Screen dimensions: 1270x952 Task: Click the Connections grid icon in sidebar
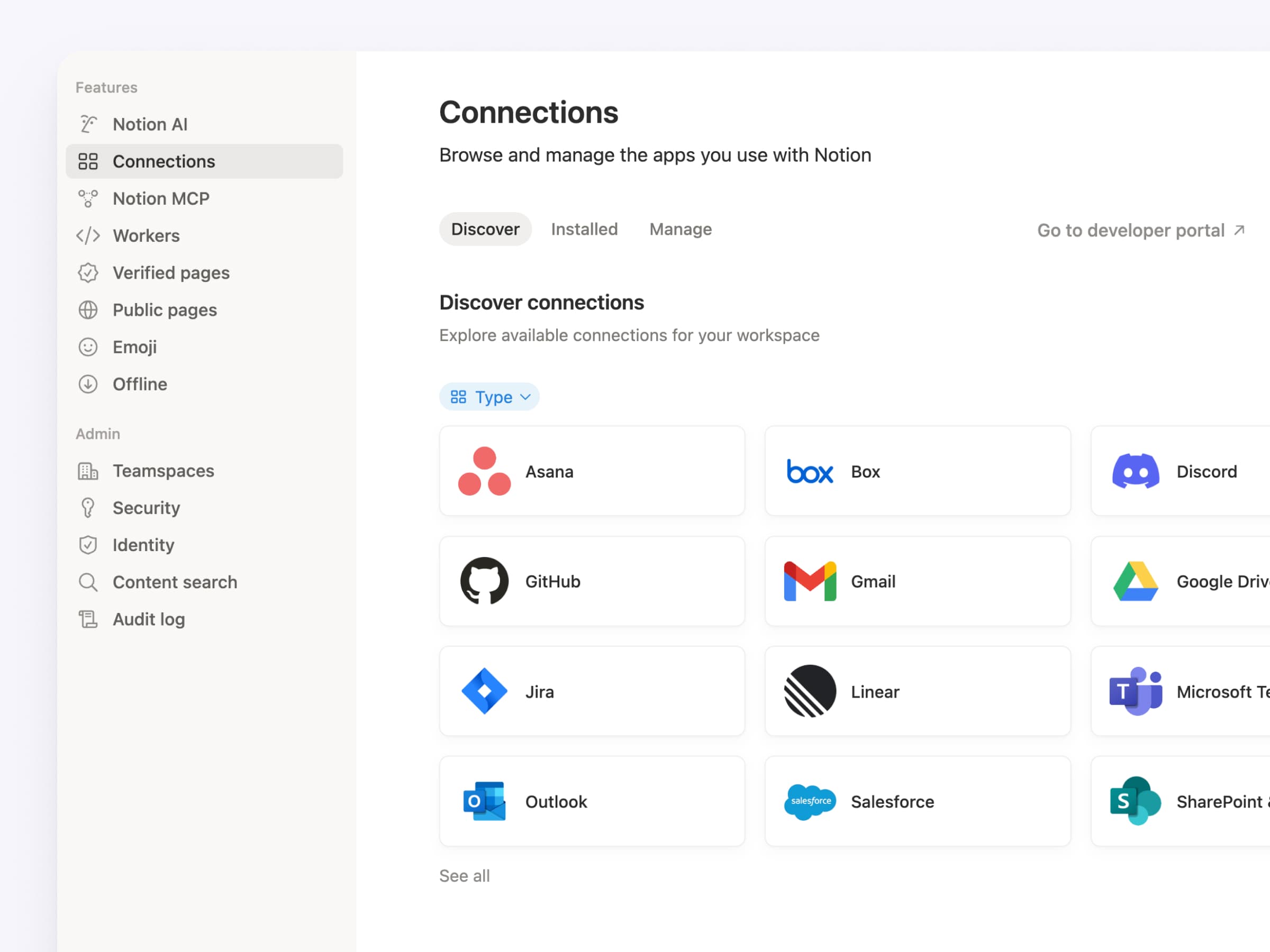[88, 161]
